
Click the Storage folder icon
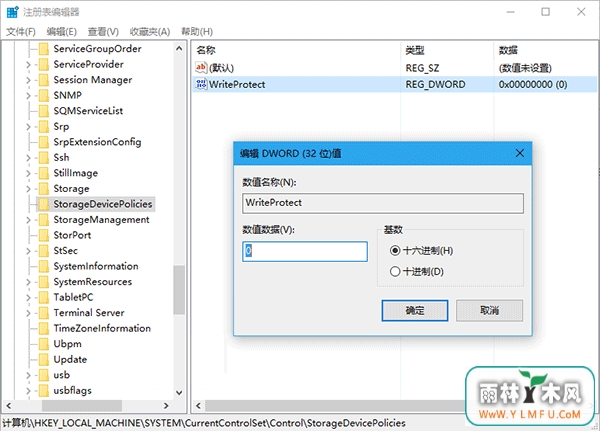44,189
